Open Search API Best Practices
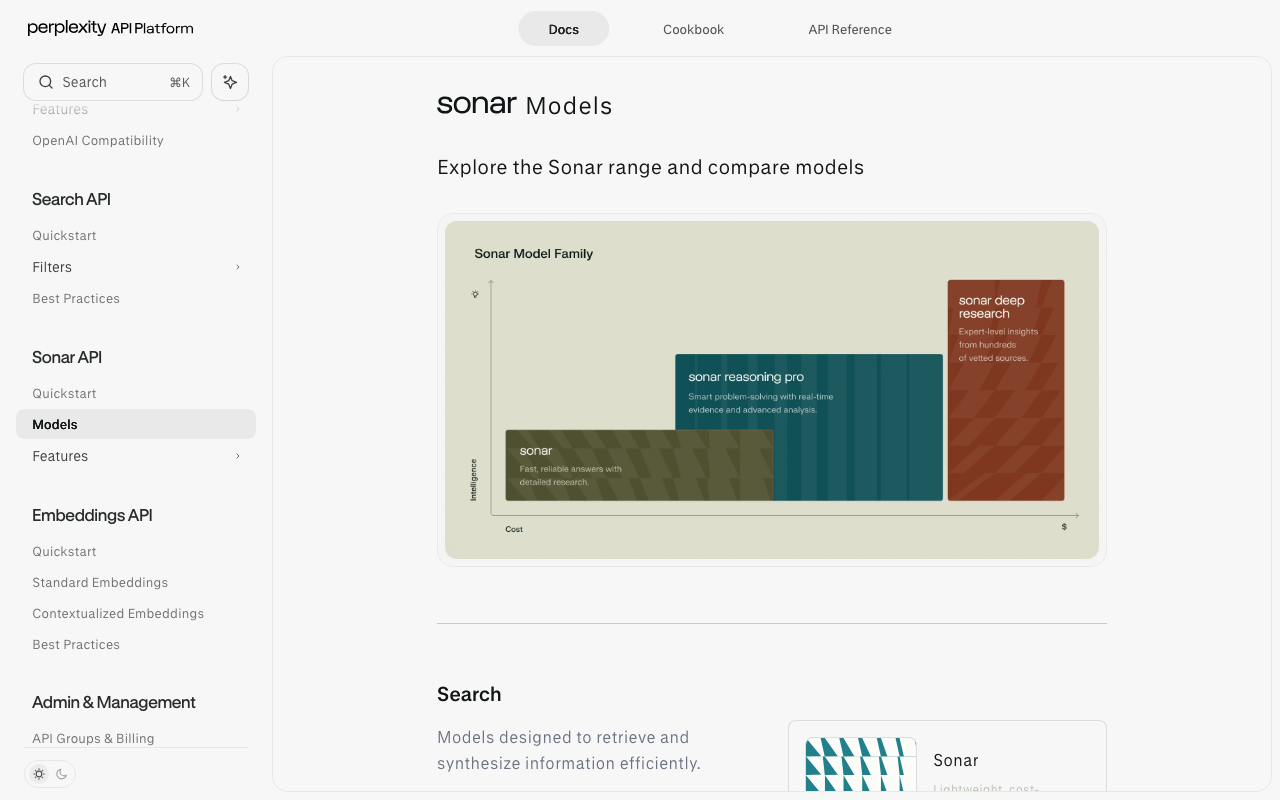Viewport: 1280px width, 800px height. click(x=76, y=299)
